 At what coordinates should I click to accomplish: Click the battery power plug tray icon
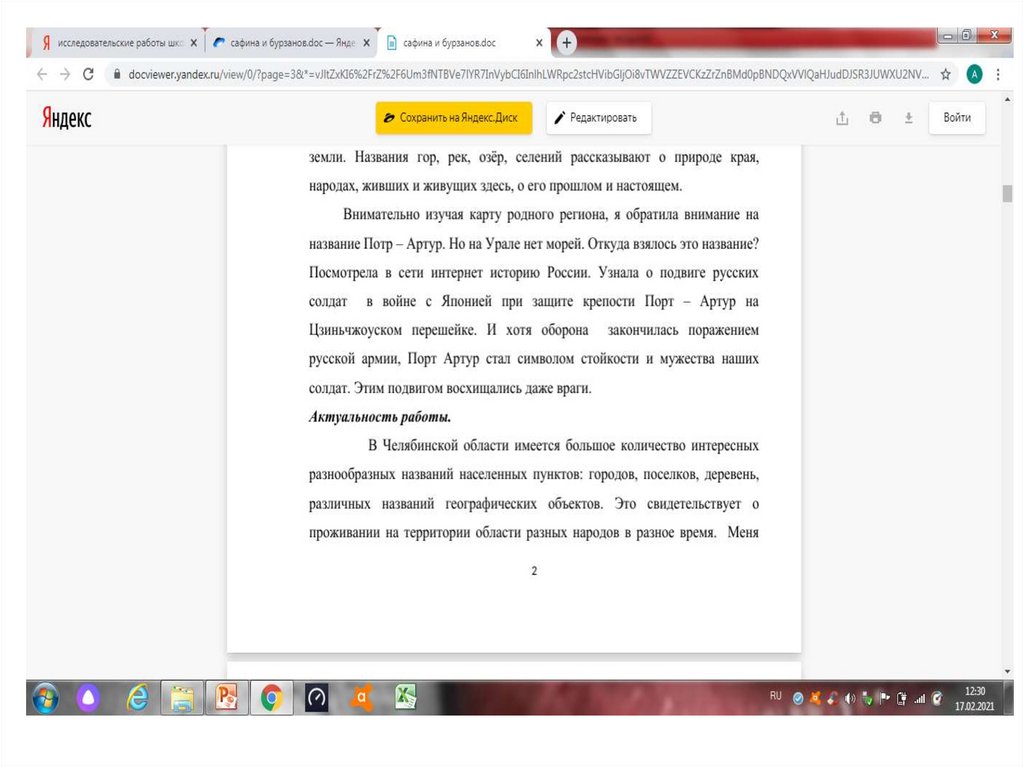(902, 699)
